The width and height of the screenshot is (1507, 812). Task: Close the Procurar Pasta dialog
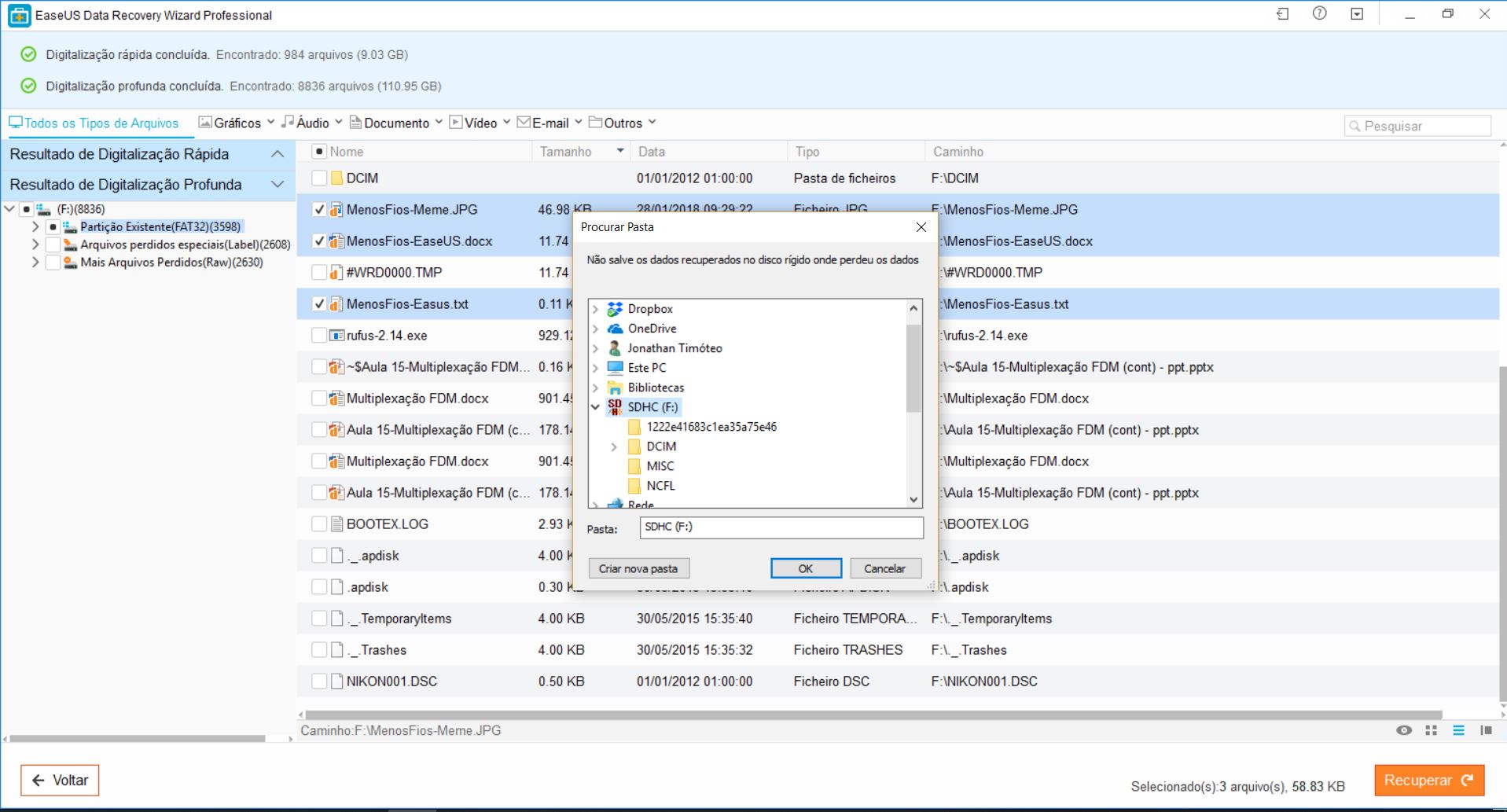(x=921, y=227)
